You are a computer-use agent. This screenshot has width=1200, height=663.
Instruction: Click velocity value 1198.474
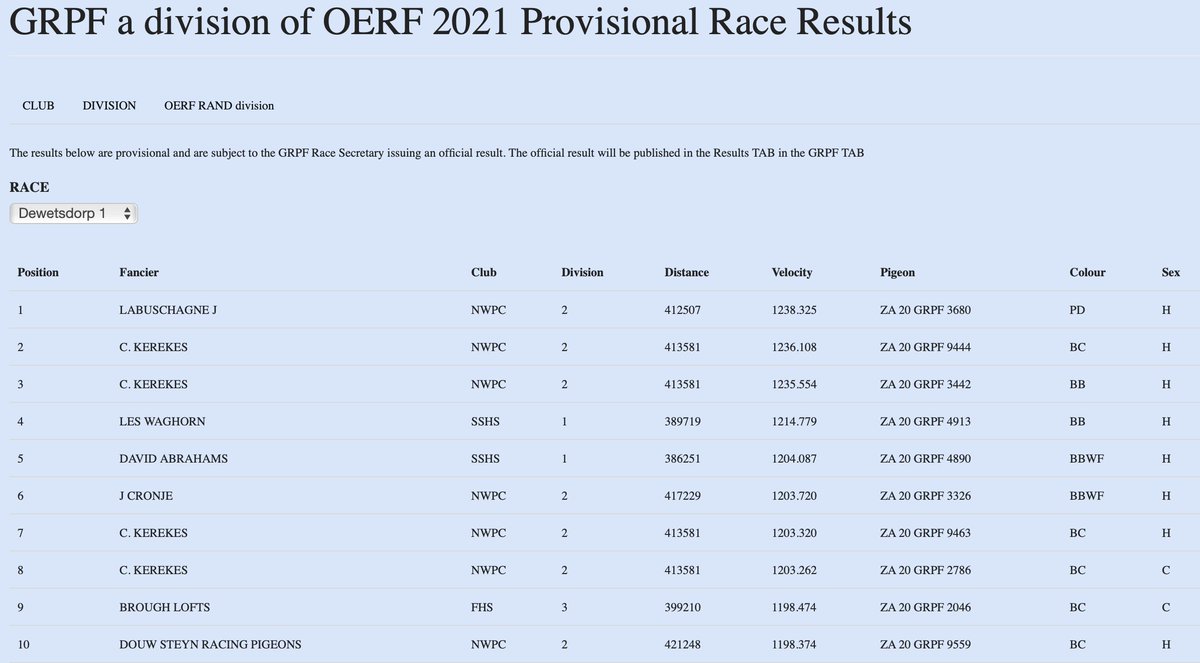(795, 608)
